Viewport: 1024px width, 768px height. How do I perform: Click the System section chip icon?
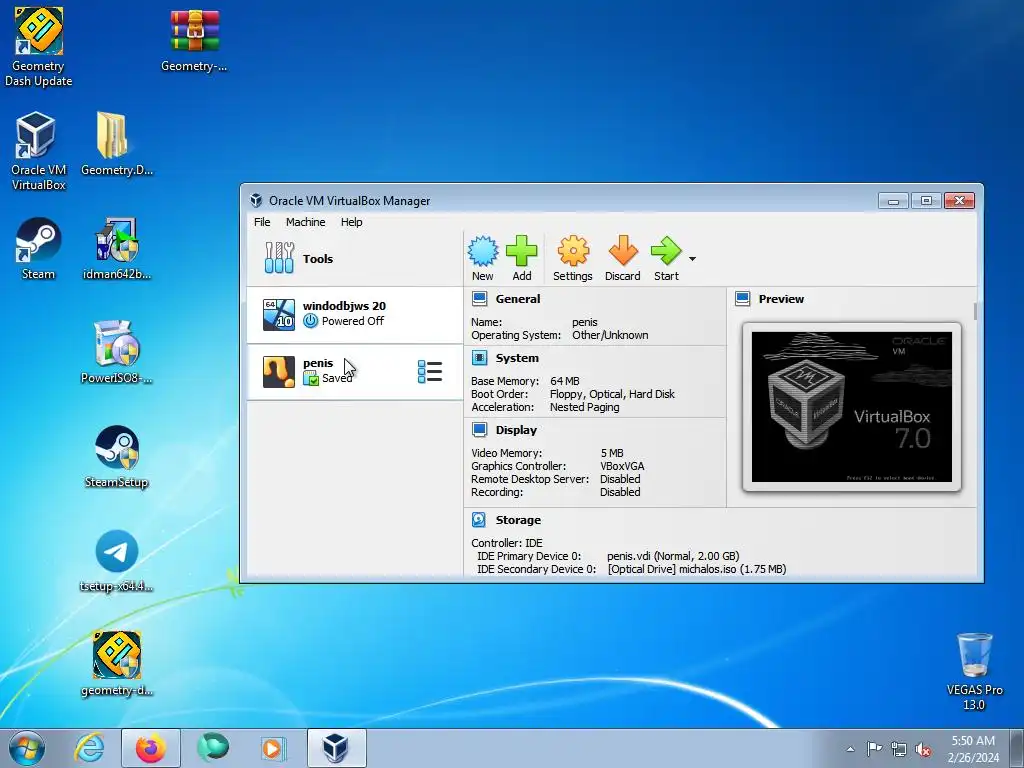pyautogui.click(x=479, y=358)
